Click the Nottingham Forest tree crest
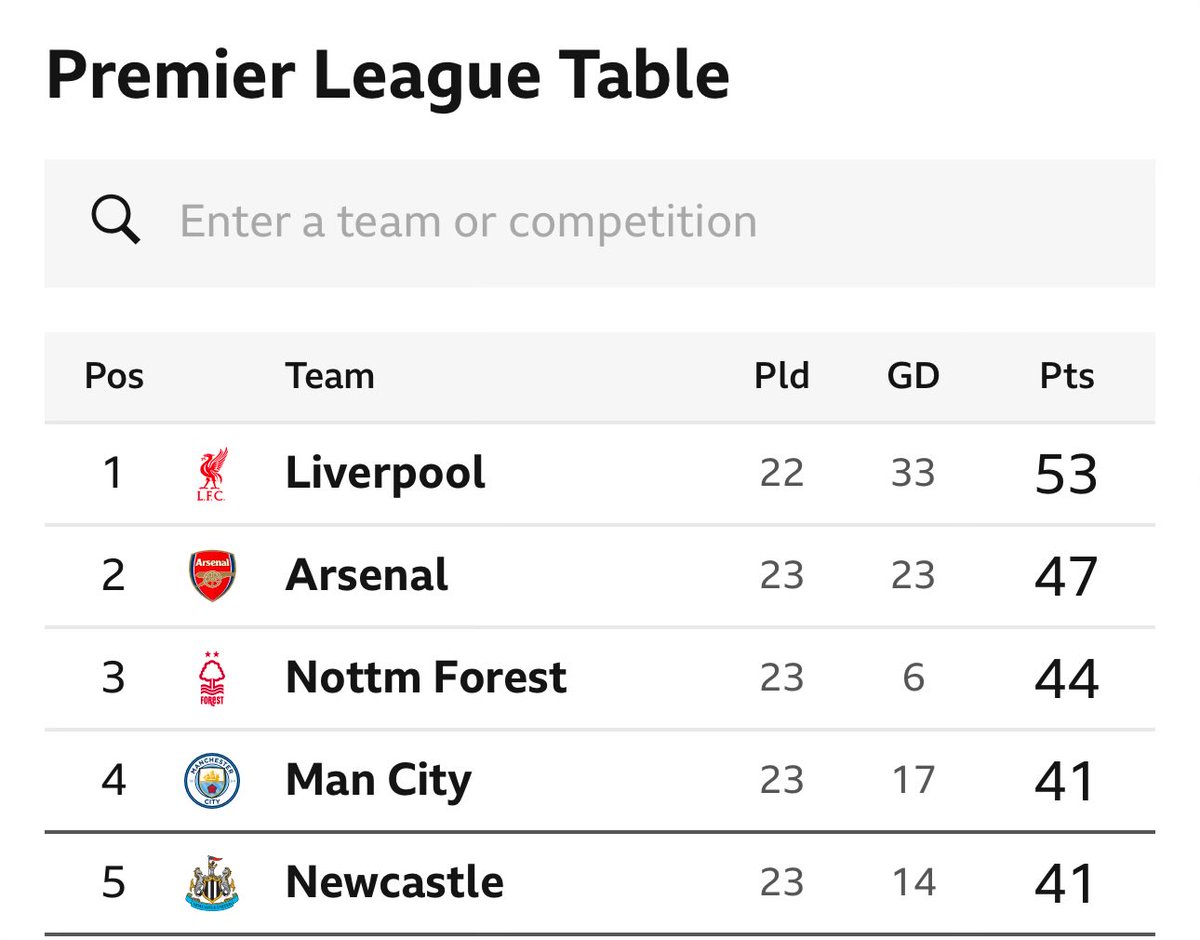This screenshot has height=940, width=1200. 212,678
